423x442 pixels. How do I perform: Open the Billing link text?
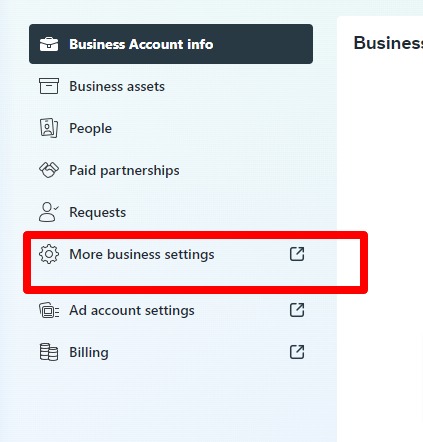tap(89, 352)
